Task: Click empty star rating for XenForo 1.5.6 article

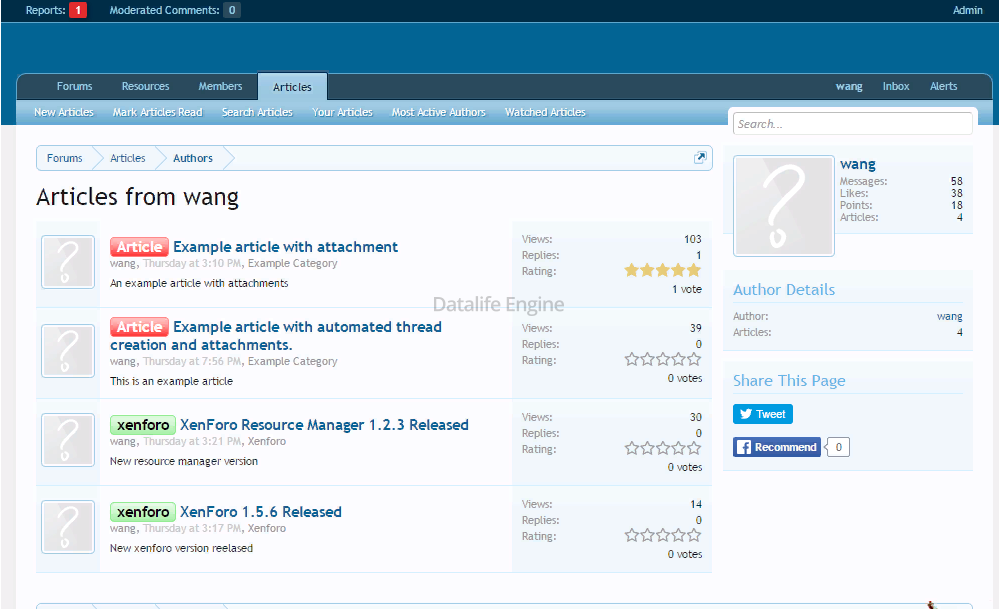Action: pos(663,536)
